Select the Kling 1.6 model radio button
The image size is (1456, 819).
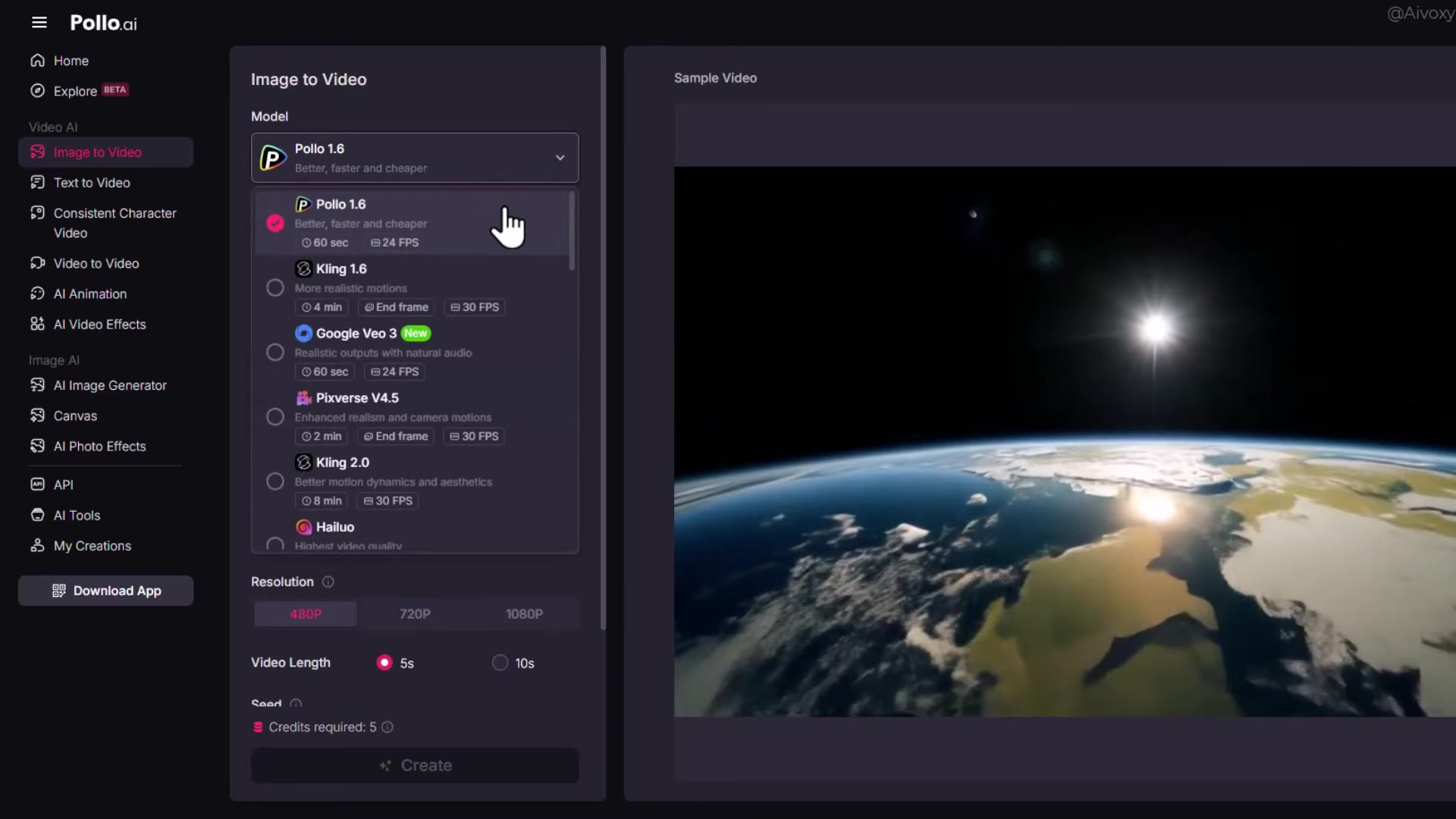point(275,288)
